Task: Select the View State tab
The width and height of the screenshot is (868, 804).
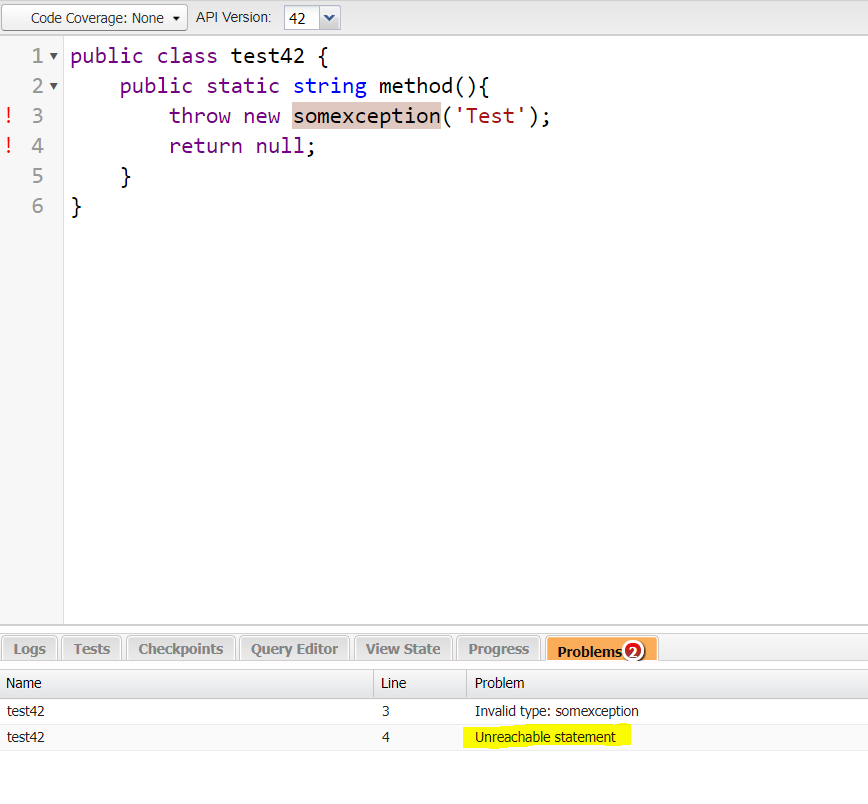Action: (402, 648)
